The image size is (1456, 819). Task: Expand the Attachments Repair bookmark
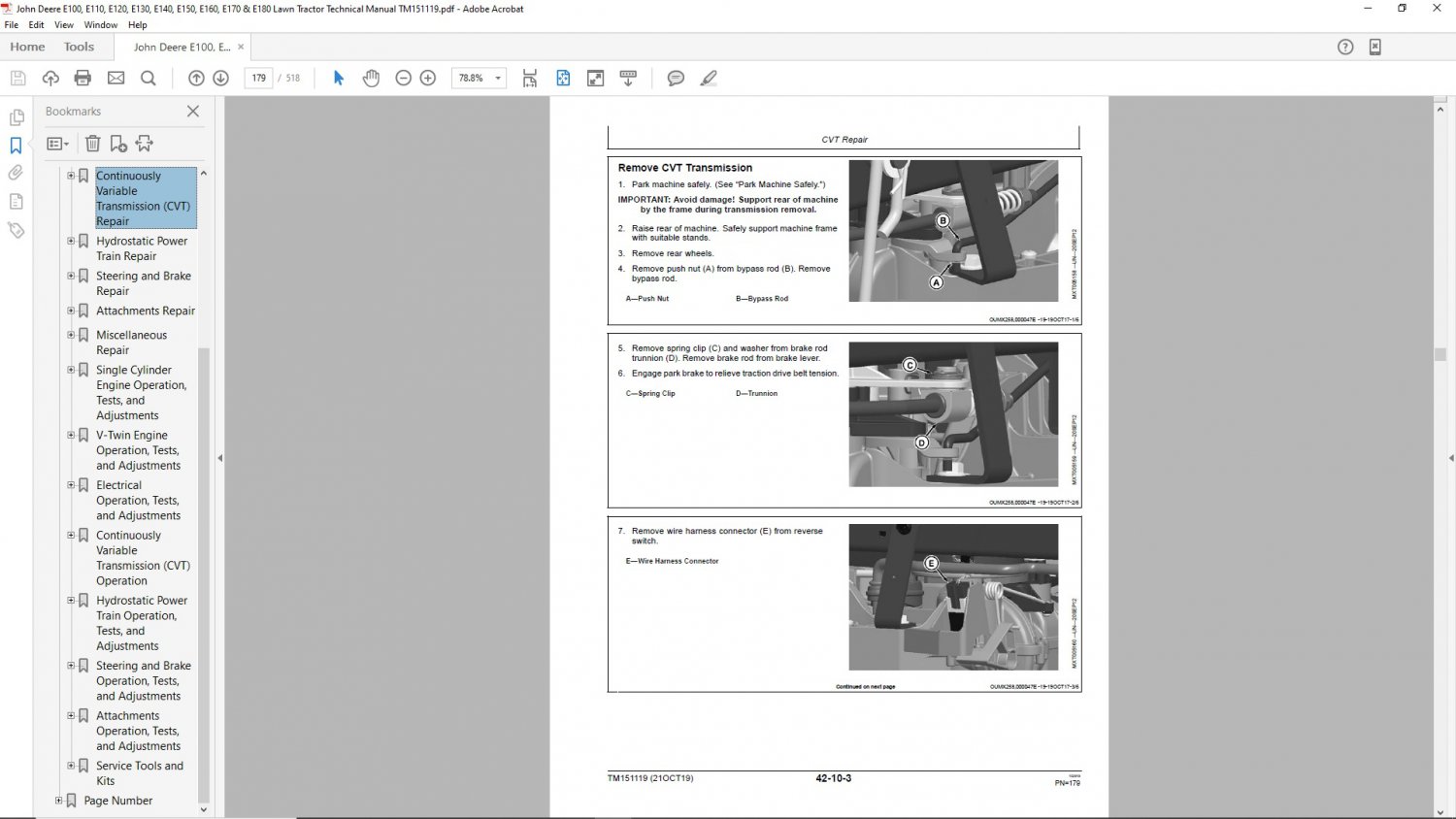71,311
